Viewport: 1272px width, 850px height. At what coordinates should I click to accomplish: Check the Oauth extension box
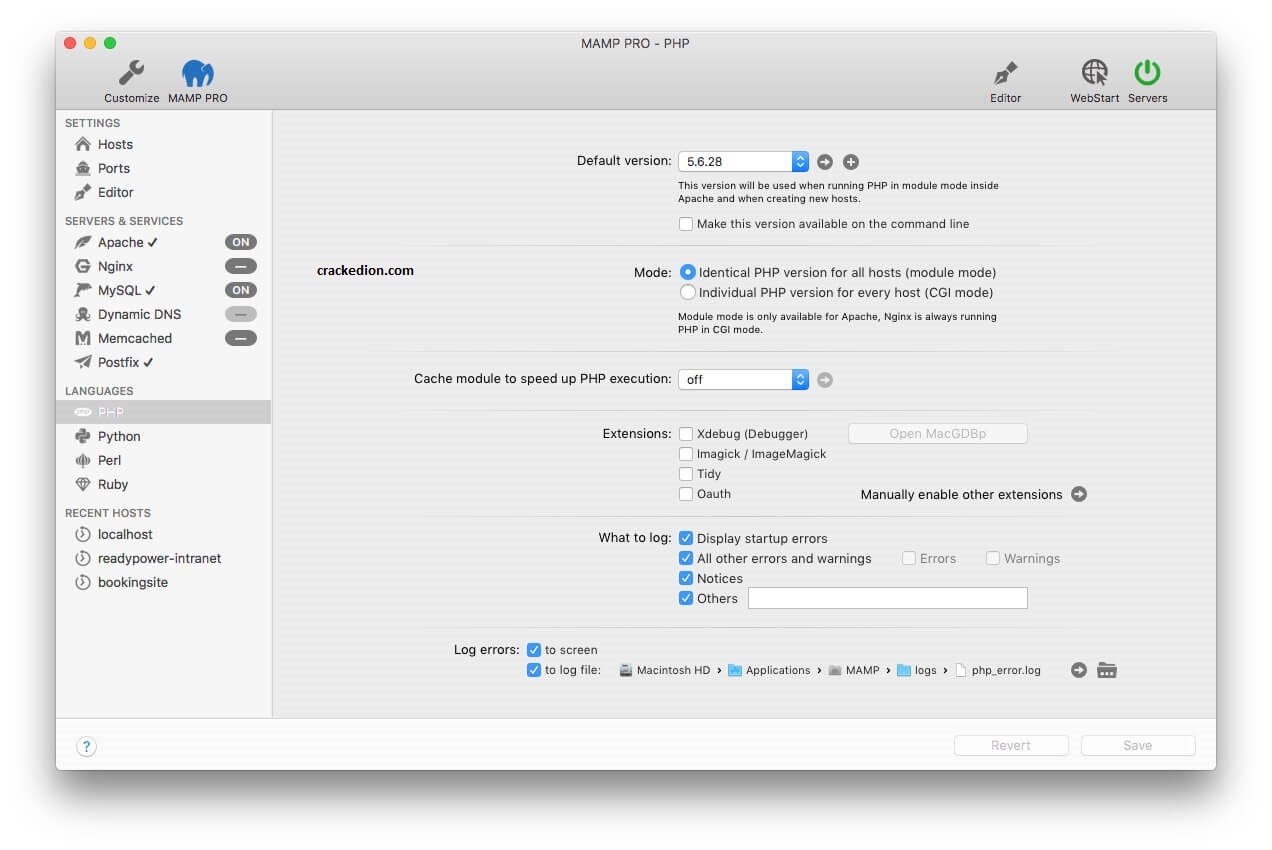click(686, 494)
